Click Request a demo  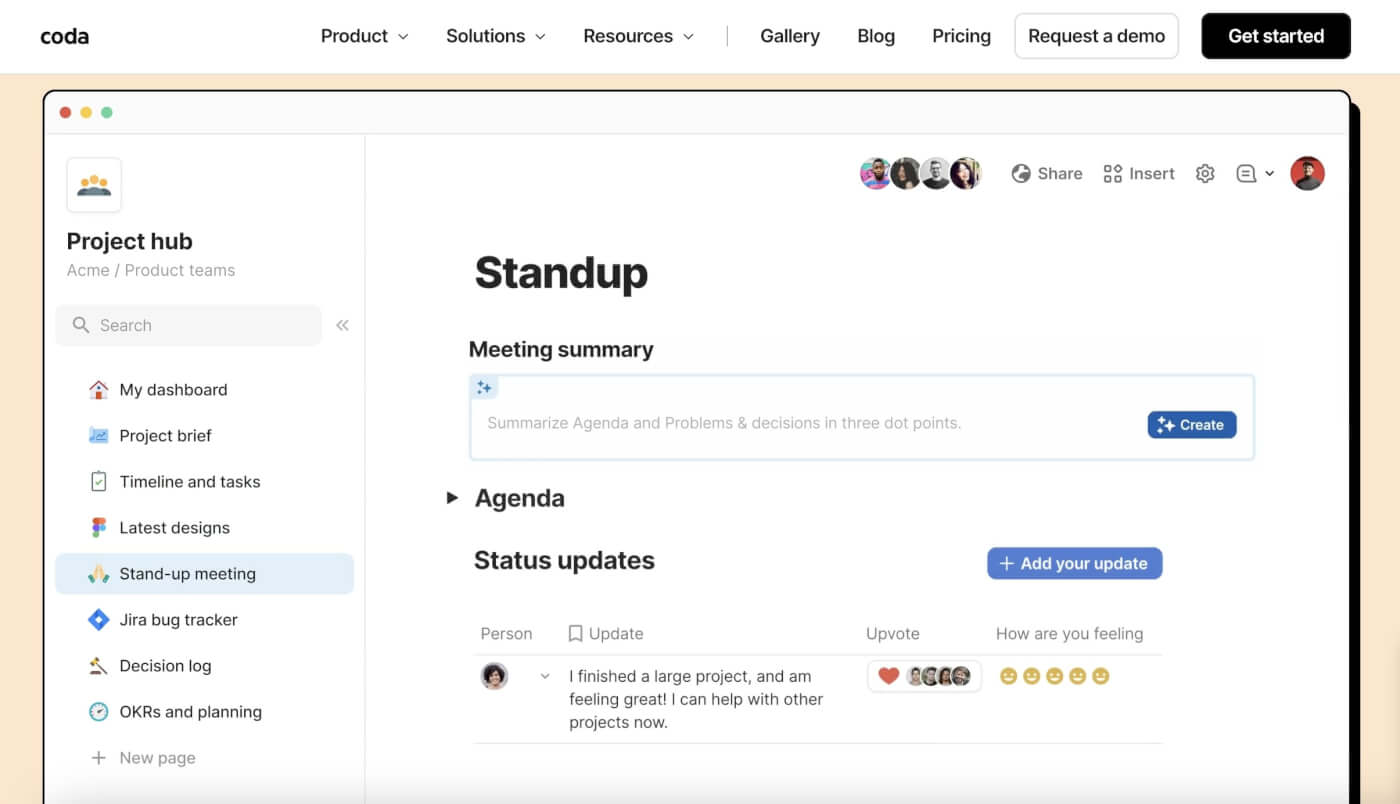1096,36
